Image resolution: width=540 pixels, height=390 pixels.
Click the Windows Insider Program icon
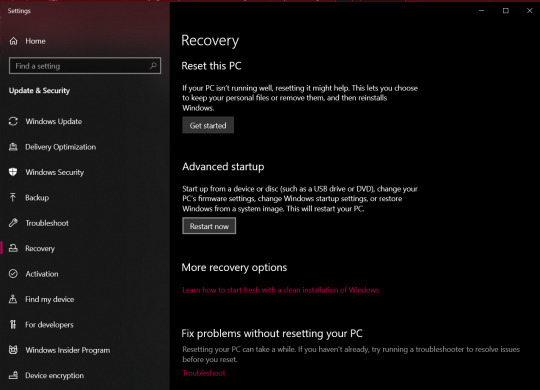click(x=13, y=350)
